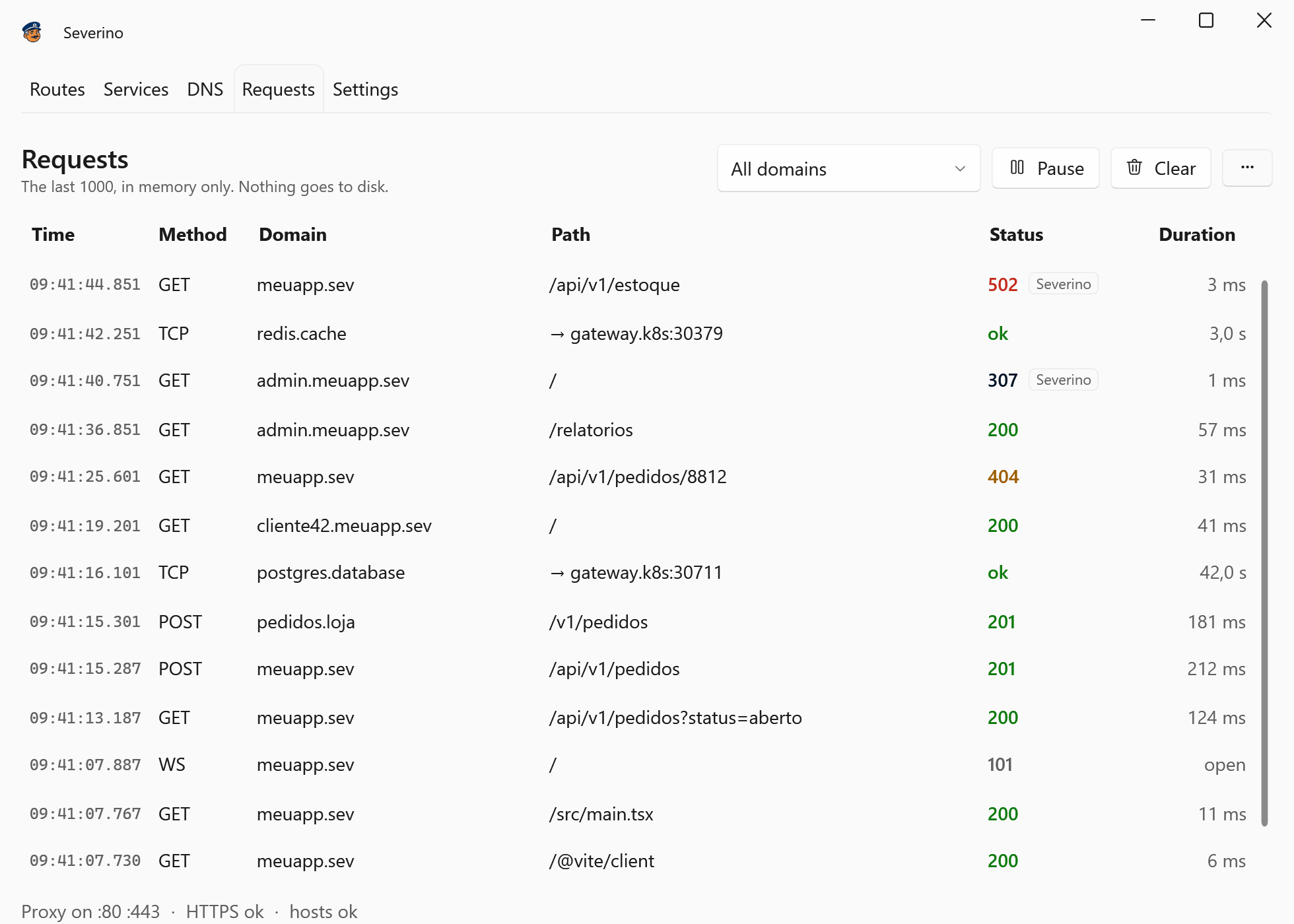This screenshot has width=1294, height=924.
Task: Select the Requests tab
Action: (279, 89)
